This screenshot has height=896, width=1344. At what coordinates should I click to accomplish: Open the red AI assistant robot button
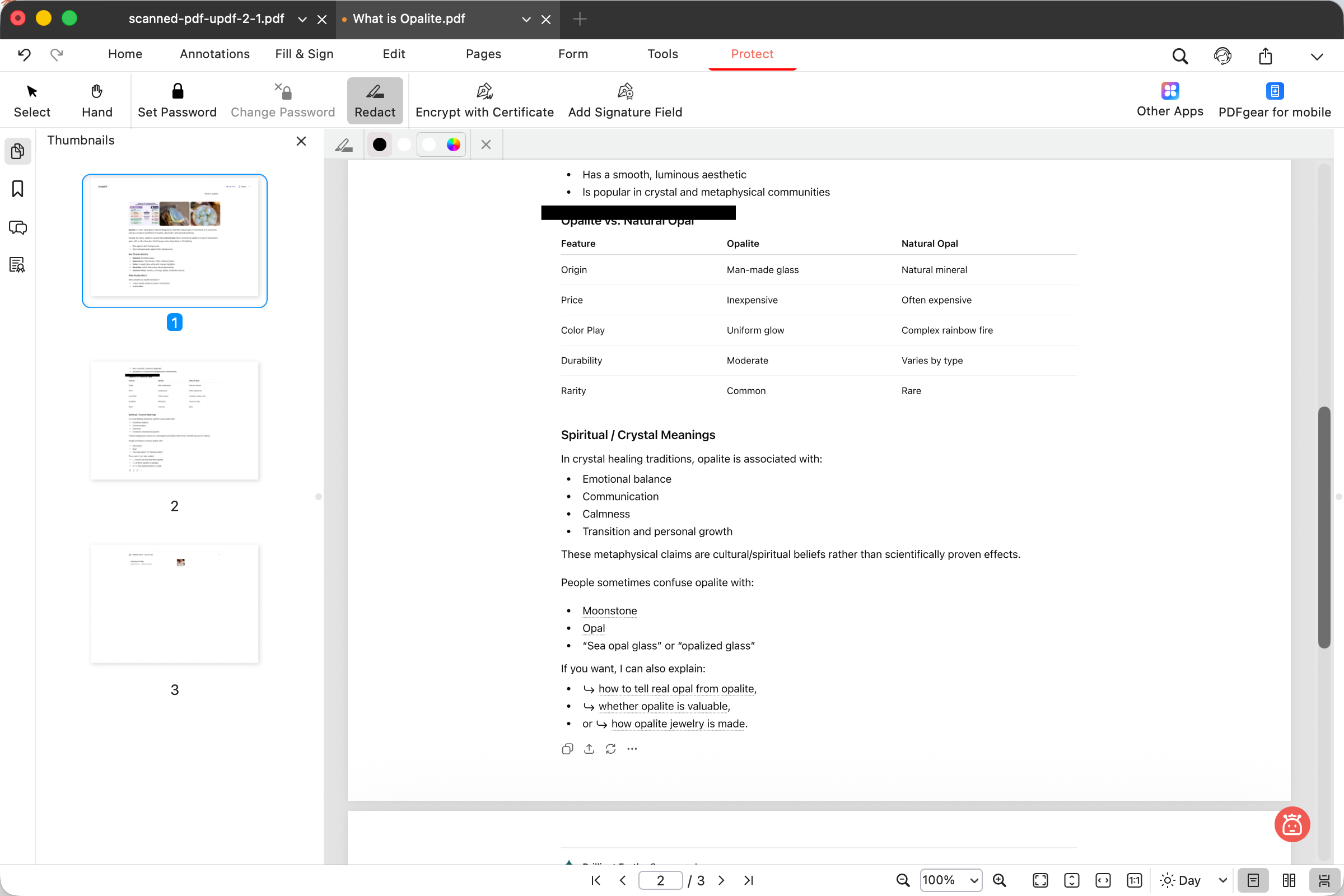(1292, 824)
